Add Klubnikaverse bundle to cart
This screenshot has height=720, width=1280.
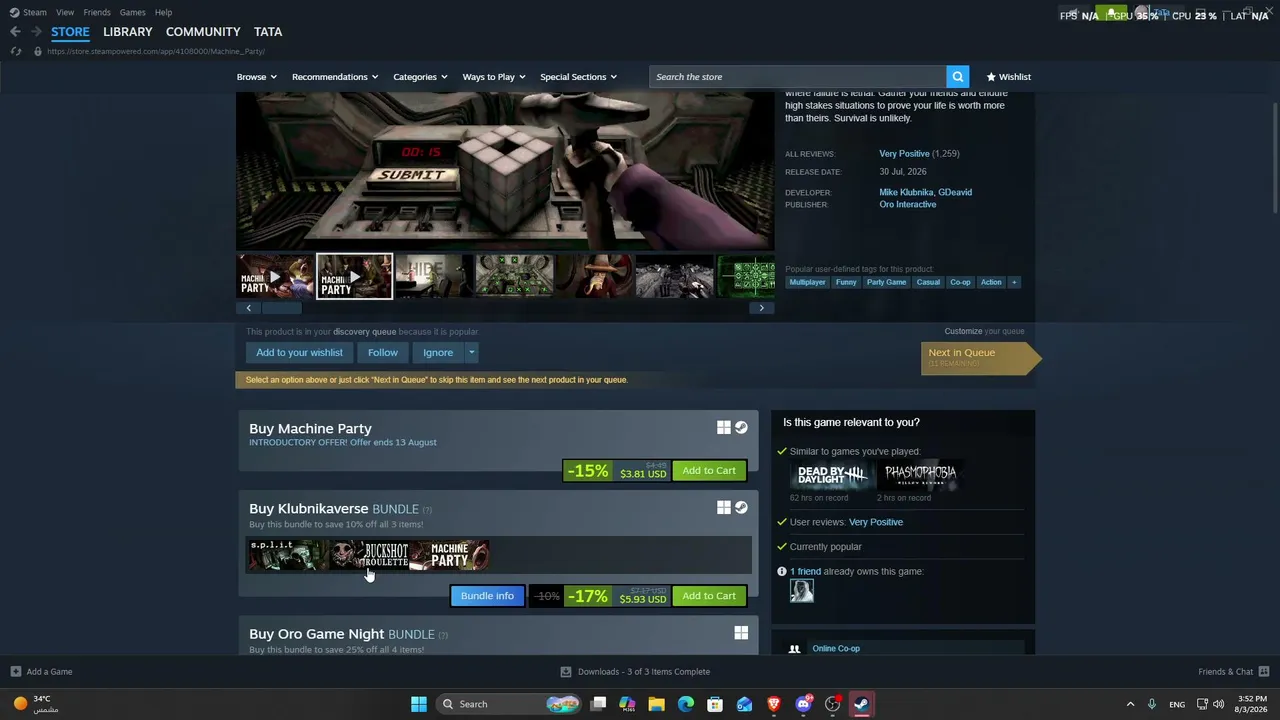pyautogui.click(x=709, y=596)
